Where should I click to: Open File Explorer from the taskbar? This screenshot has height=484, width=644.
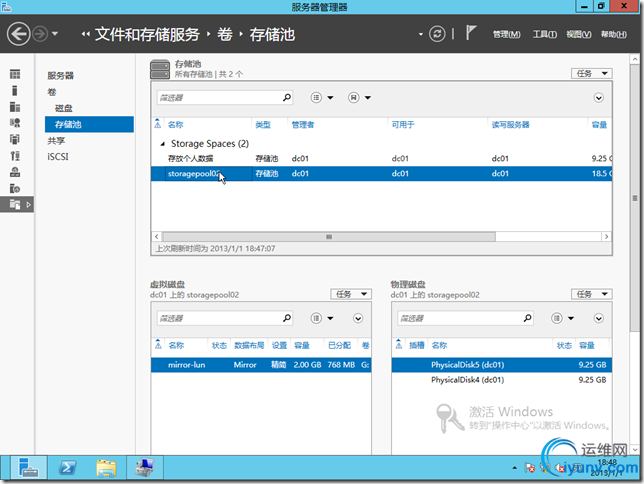(x=106, y=468)
